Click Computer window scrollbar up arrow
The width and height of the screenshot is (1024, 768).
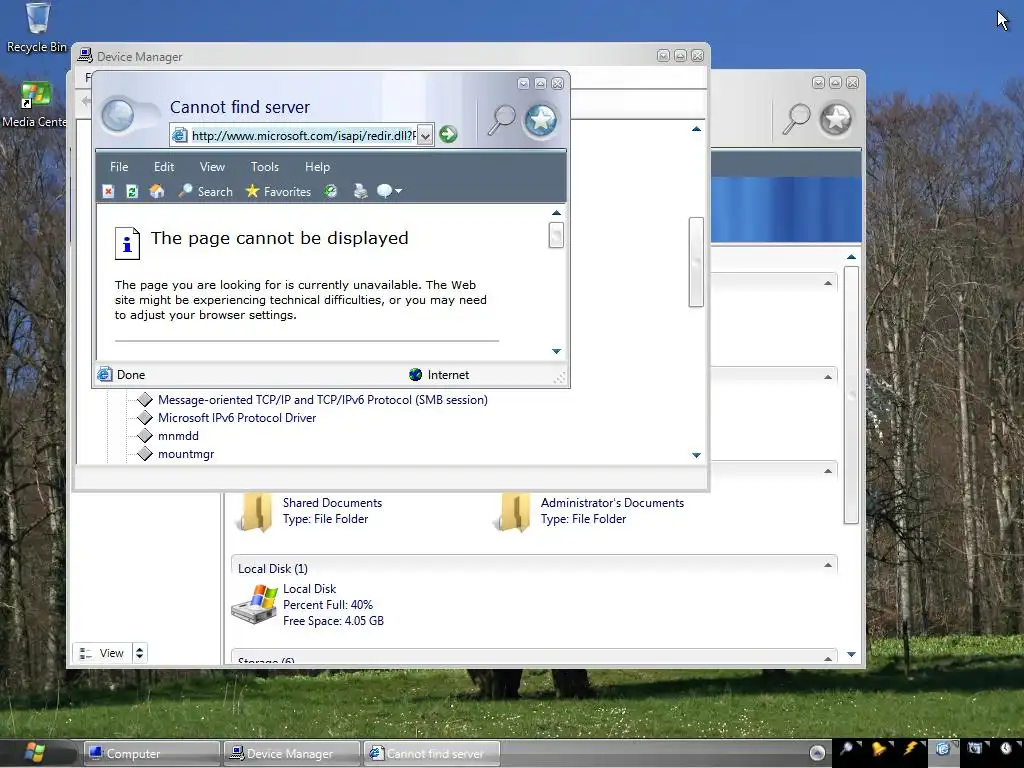(851, 257)
